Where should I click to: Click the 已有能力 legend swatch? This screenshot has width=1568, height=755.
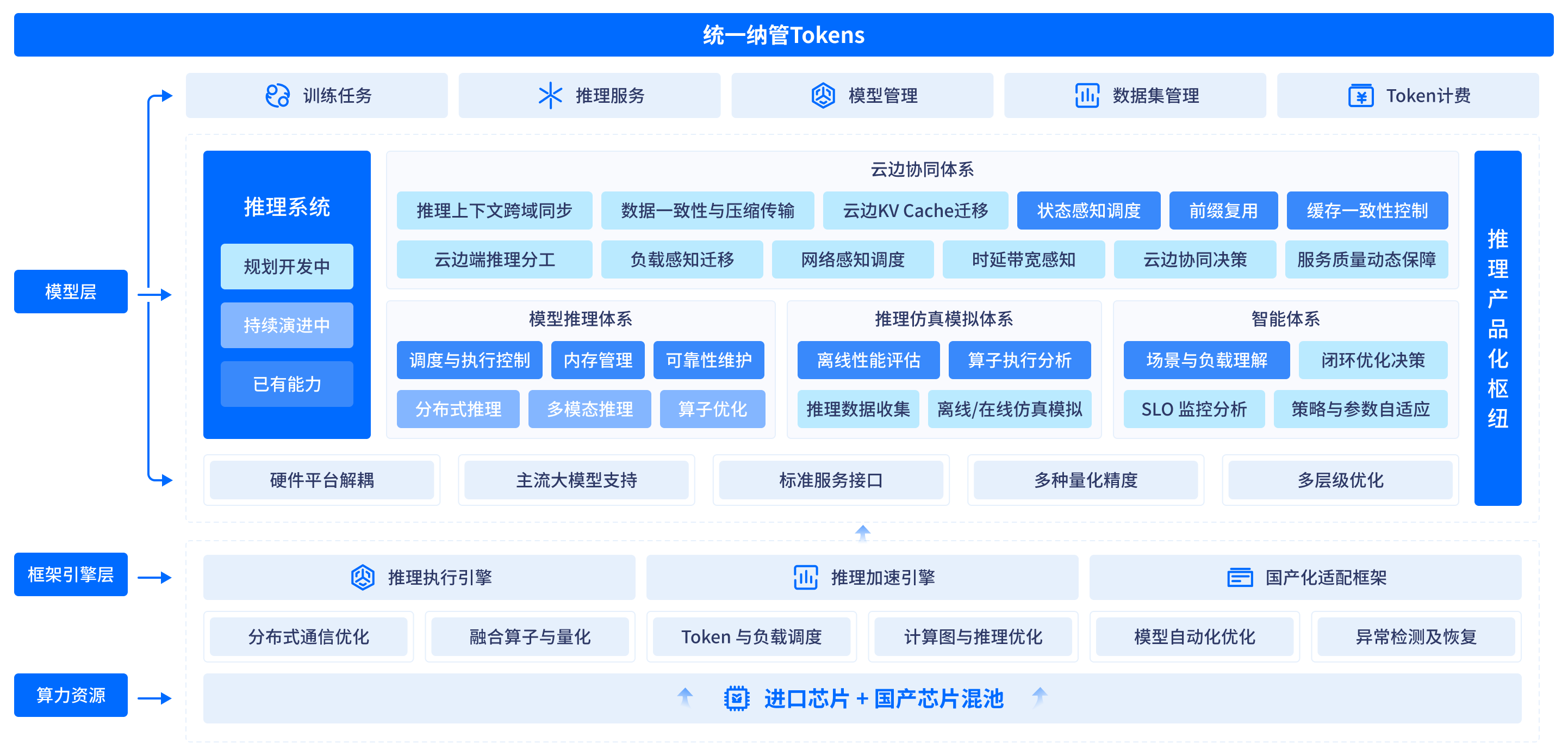pos(287,384)
